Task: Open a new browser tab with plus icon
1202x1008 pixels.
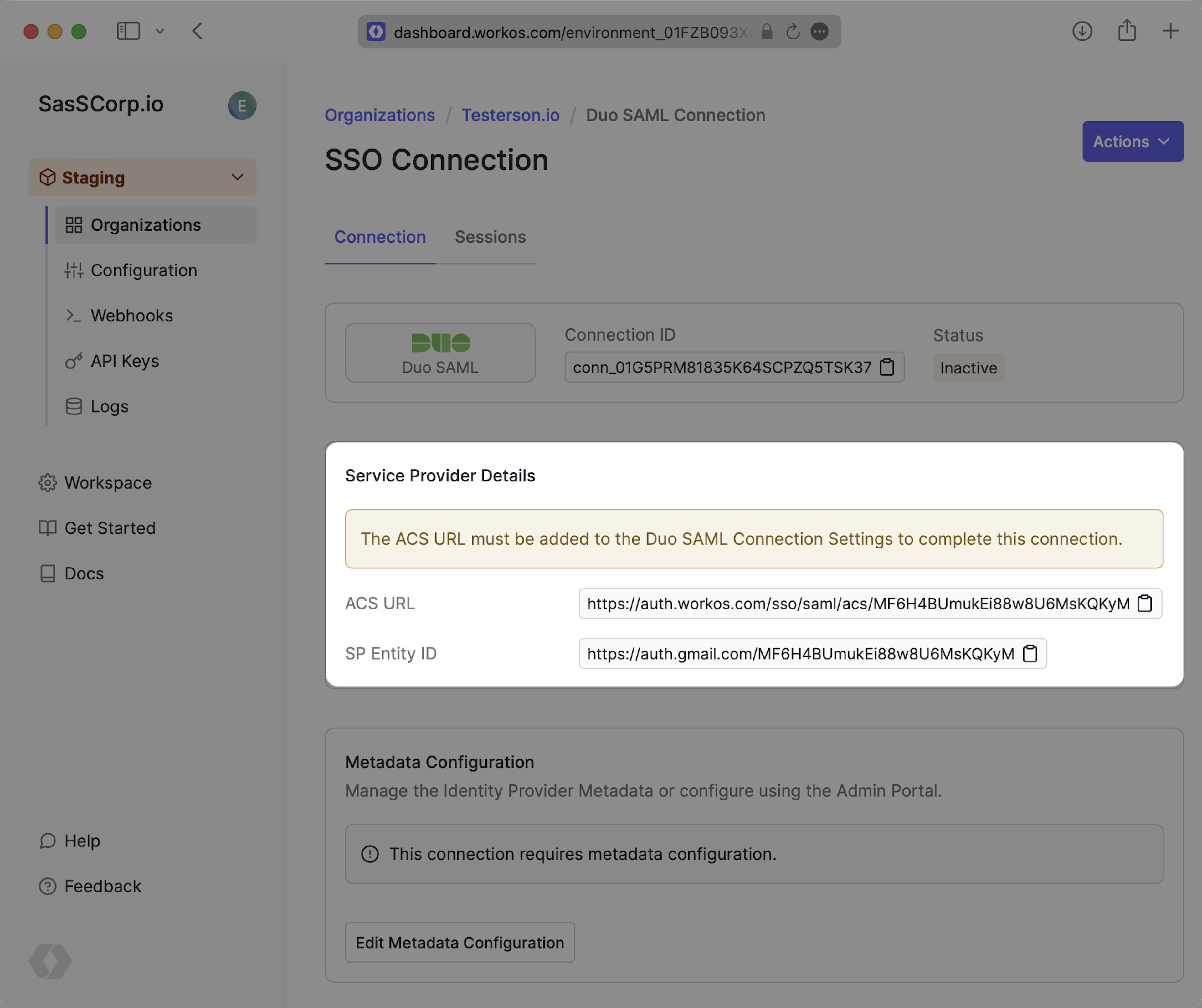Action: point(1170,31)
